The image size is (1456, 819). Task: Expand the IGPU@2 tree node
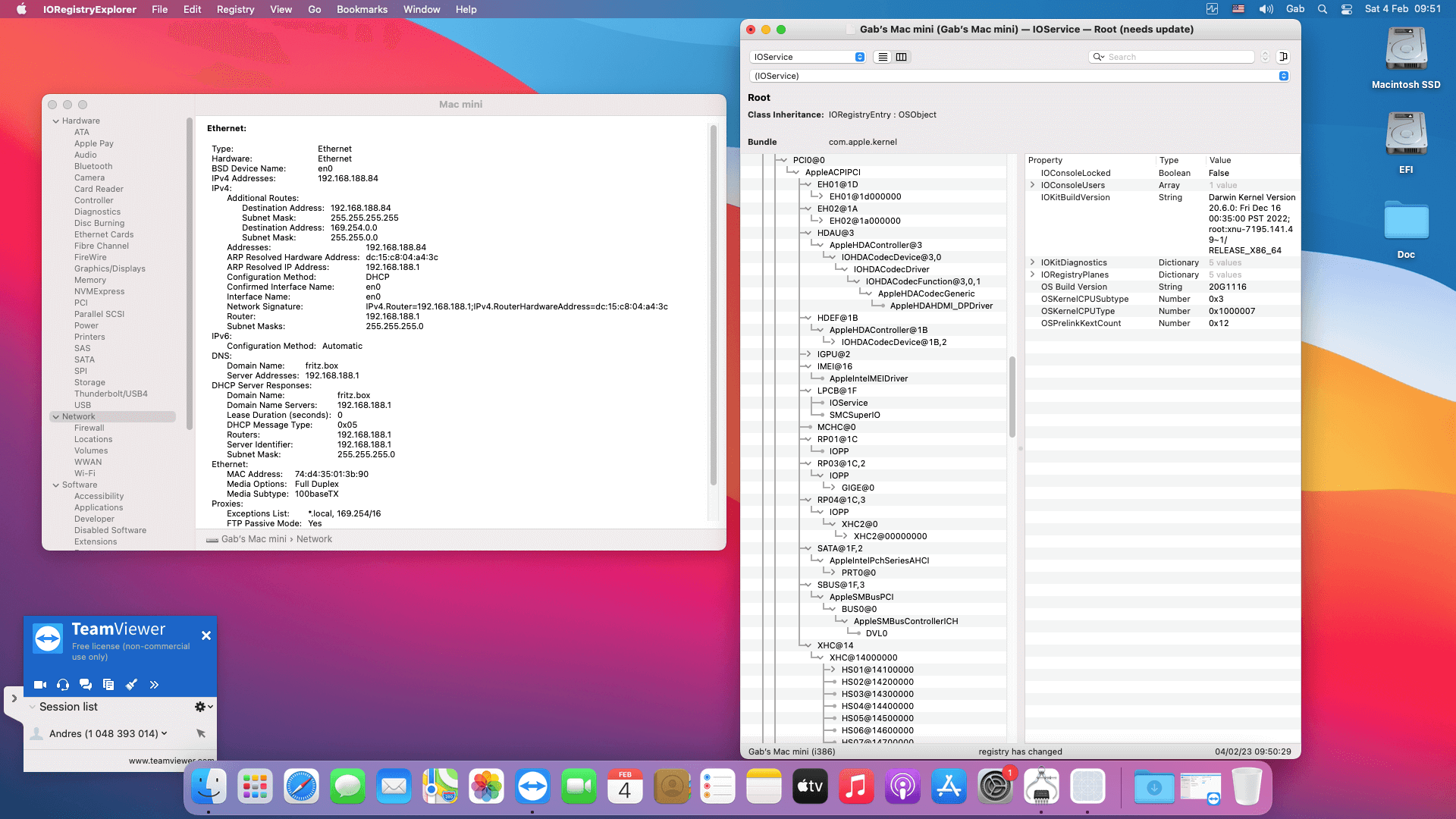click(808, 354)
